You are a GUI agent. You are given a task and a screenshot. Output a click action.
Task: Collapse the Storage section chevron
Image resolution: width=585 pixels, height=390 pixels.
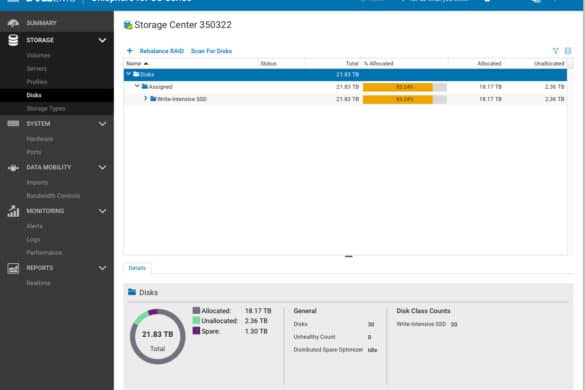(x=102, y=40)
